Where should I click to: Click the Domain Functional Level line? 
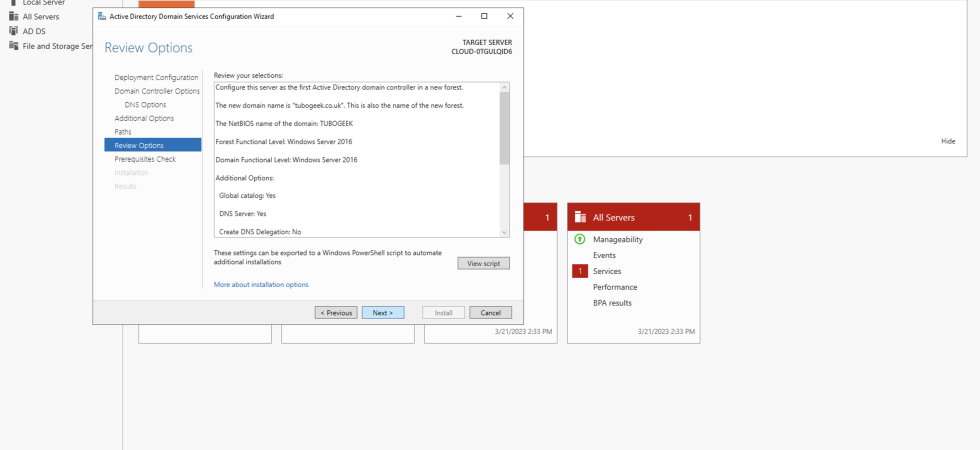pos(286,160)
